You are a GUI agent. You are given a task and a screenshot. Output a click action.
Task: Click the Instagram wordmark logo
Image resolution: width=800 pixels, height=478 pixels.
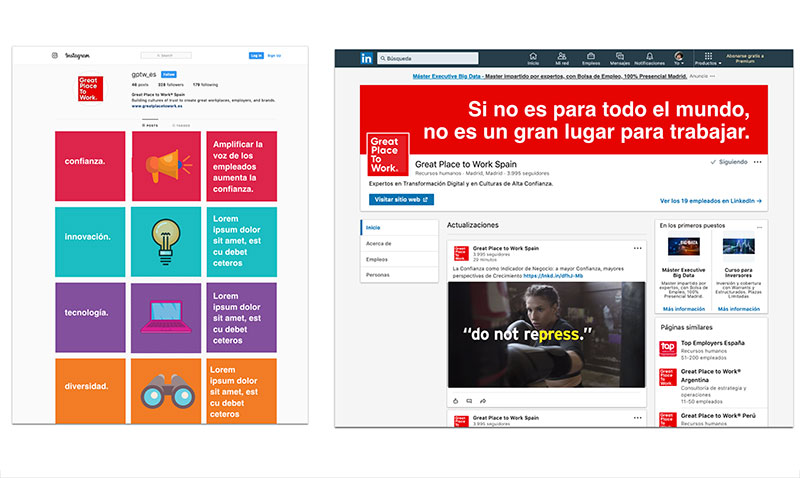click(78, 55)
